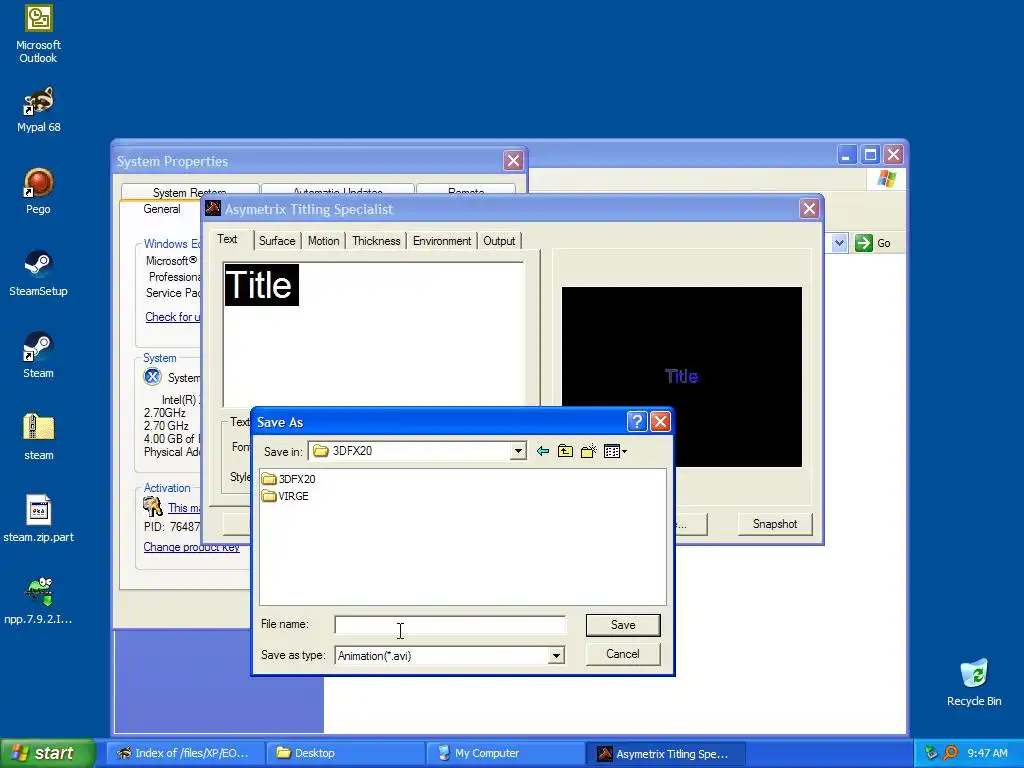This screenshot has width=1024, height=768.
Task: Select the SteamSetup desktop icon
Action: [x=39, y=273]
